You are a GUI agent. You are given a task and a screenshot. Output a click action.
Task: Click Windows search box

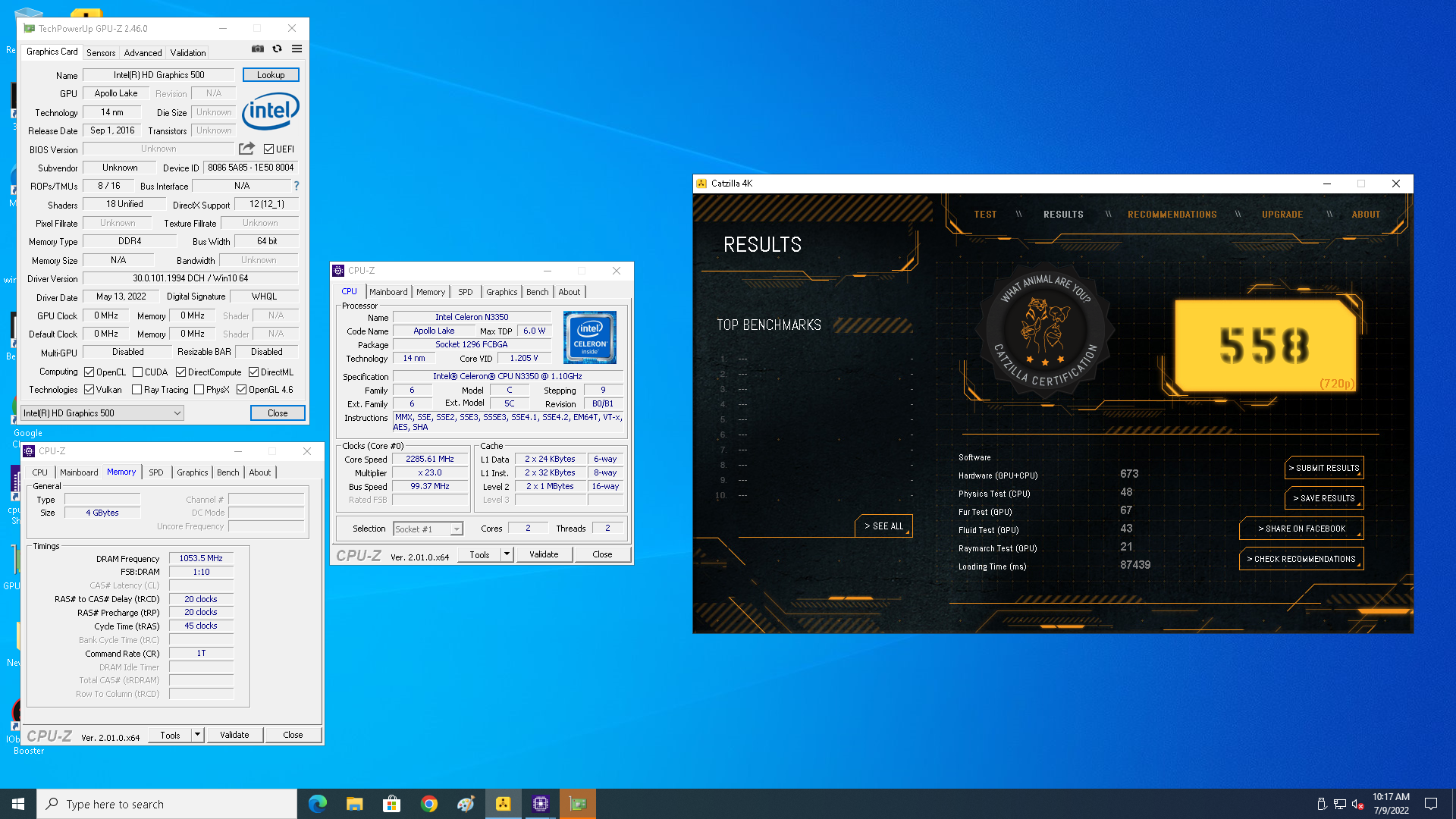[x=167, y=804]
